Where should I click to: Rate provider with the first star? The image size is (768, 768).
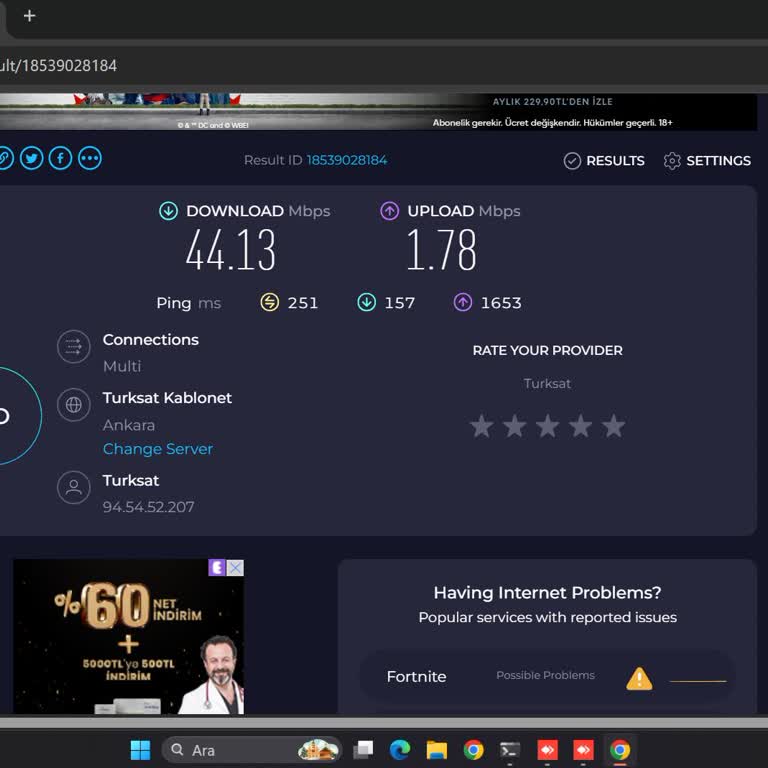coord(482,426)
